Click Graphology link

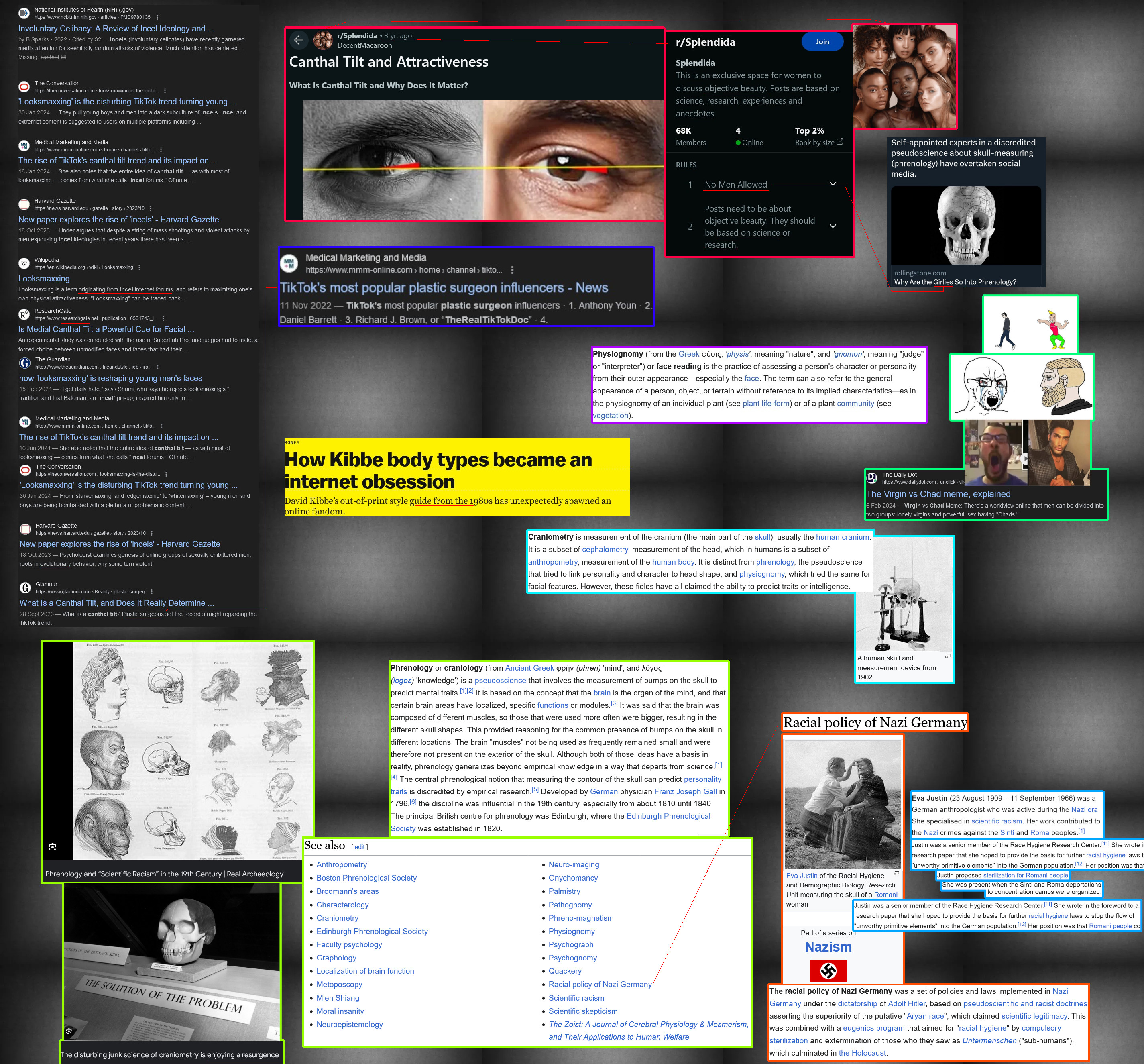(x=336, y=958)
